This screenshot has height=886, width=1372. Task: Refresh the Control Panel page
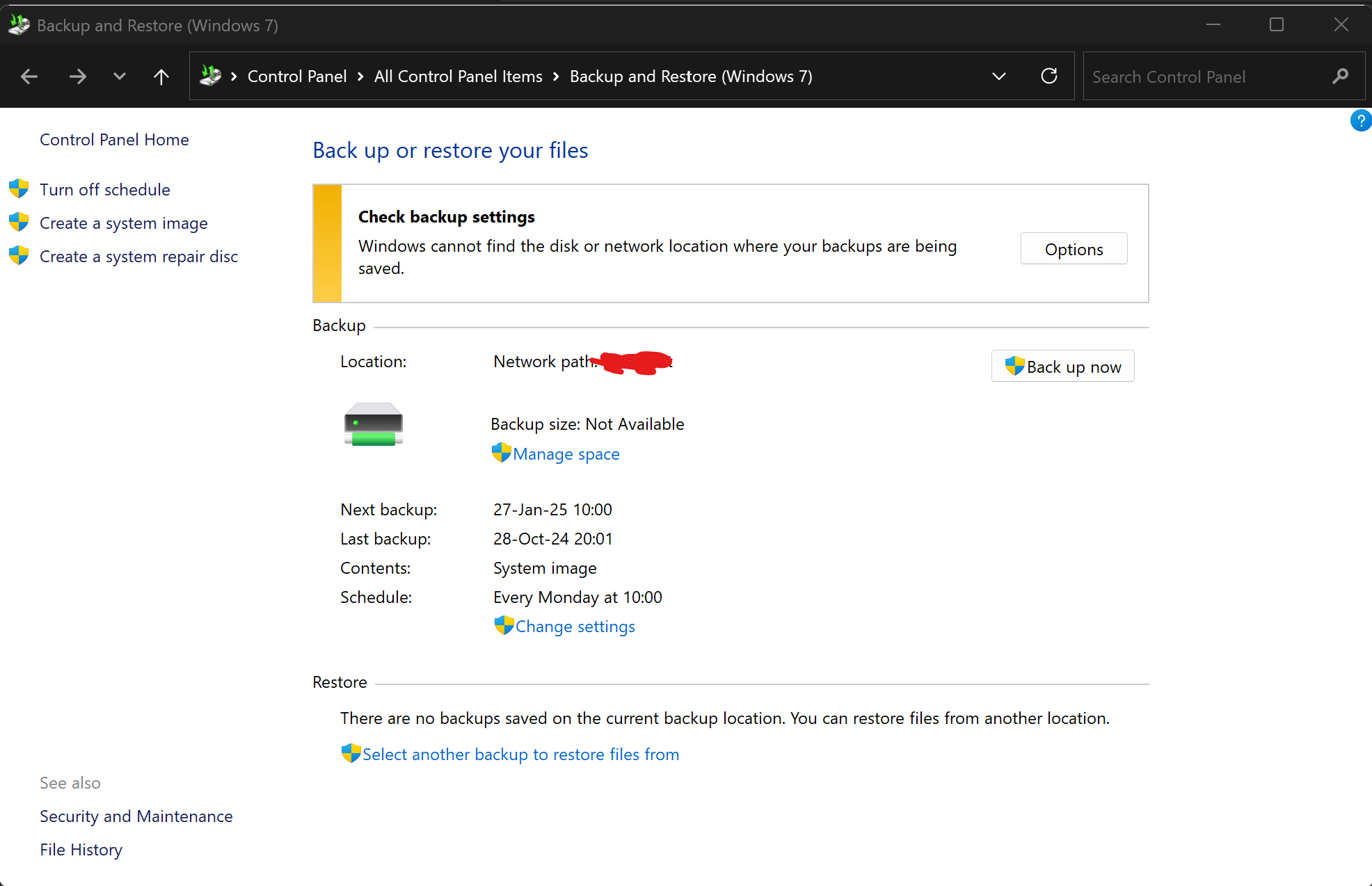tap(1049, 76)
